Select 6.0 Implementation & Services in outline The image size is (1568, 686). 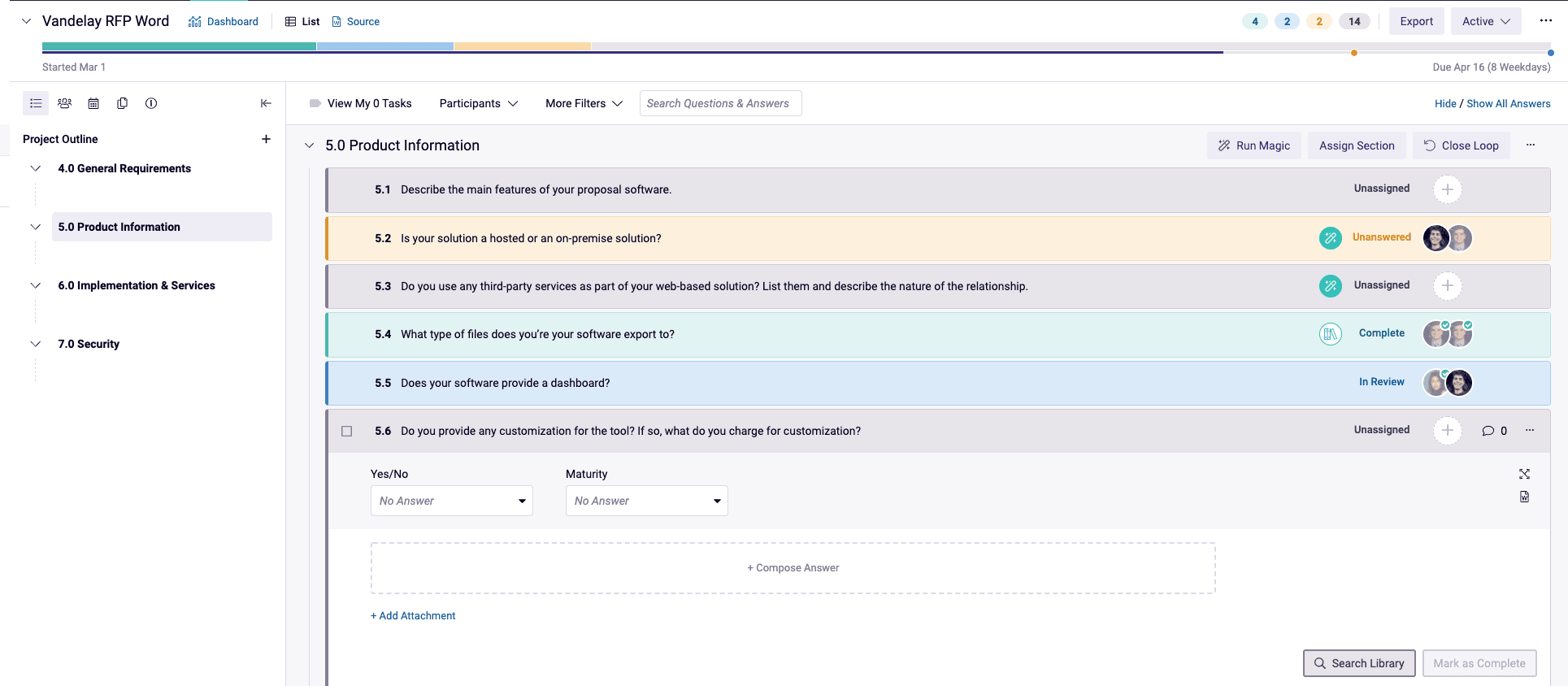coord(137,285)
